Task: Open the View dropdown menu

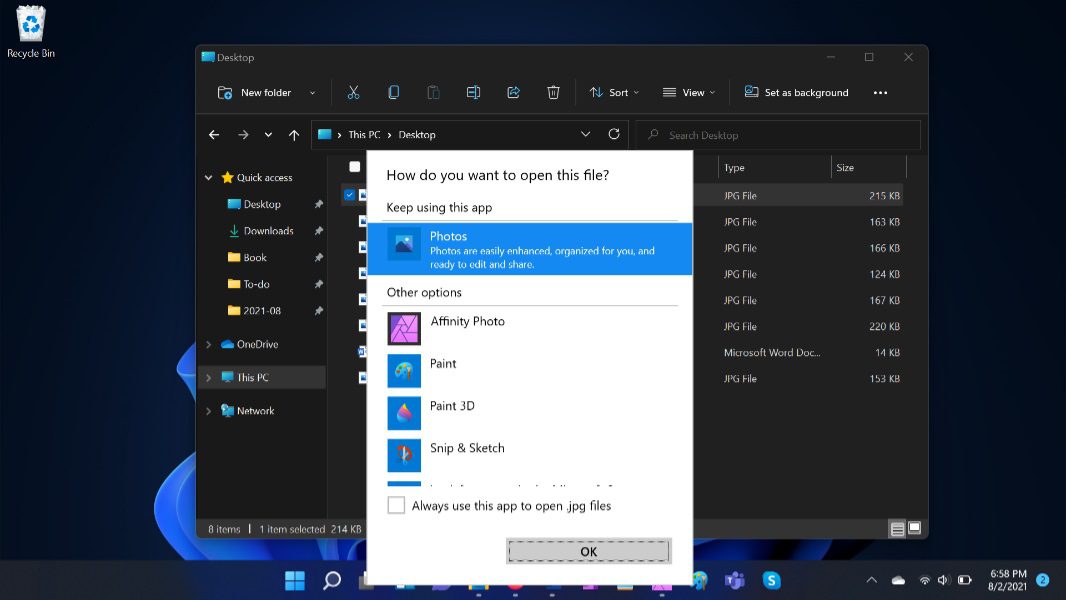Action: pos(689,92)
